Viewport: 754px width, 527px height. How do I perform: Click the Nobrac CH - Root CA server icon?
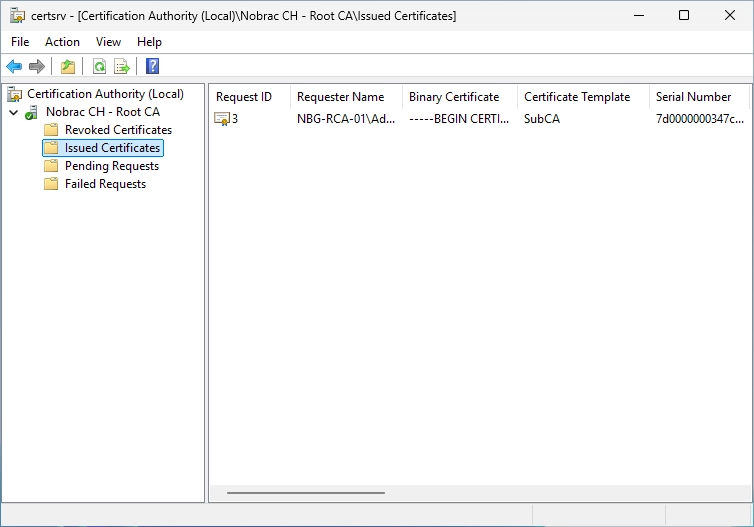(x=32, y=112)
